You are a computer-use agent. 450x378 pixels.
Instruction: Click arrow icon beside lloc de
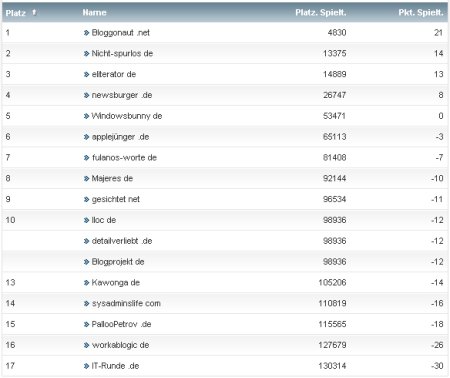click(86, 220)
